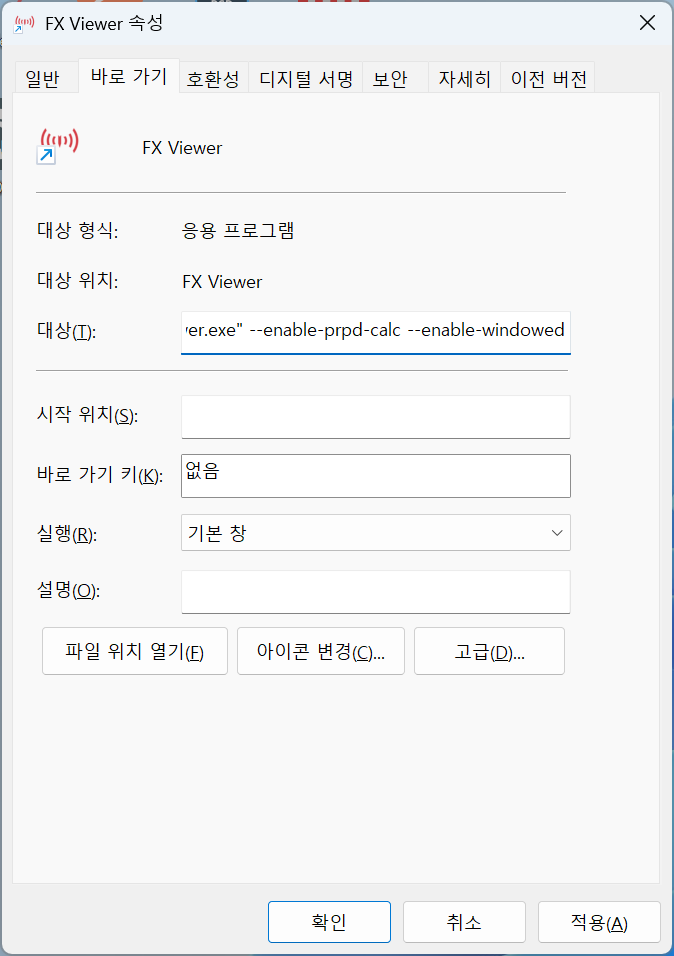Click the 대상 형식 label
Viewport: 674px width, 956px height.
[77, 230]
